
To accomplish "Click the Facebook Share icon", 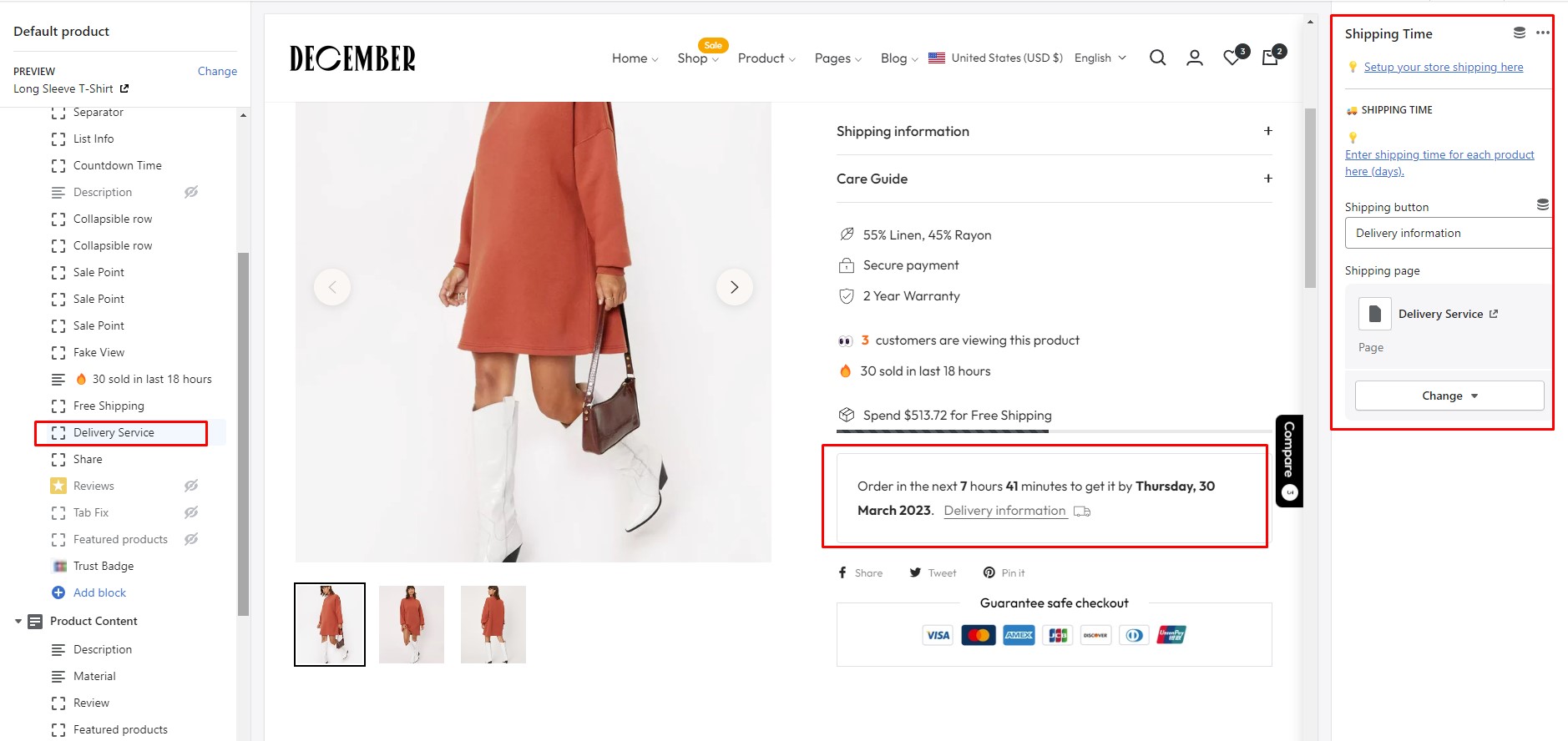I will coord(842,572).
